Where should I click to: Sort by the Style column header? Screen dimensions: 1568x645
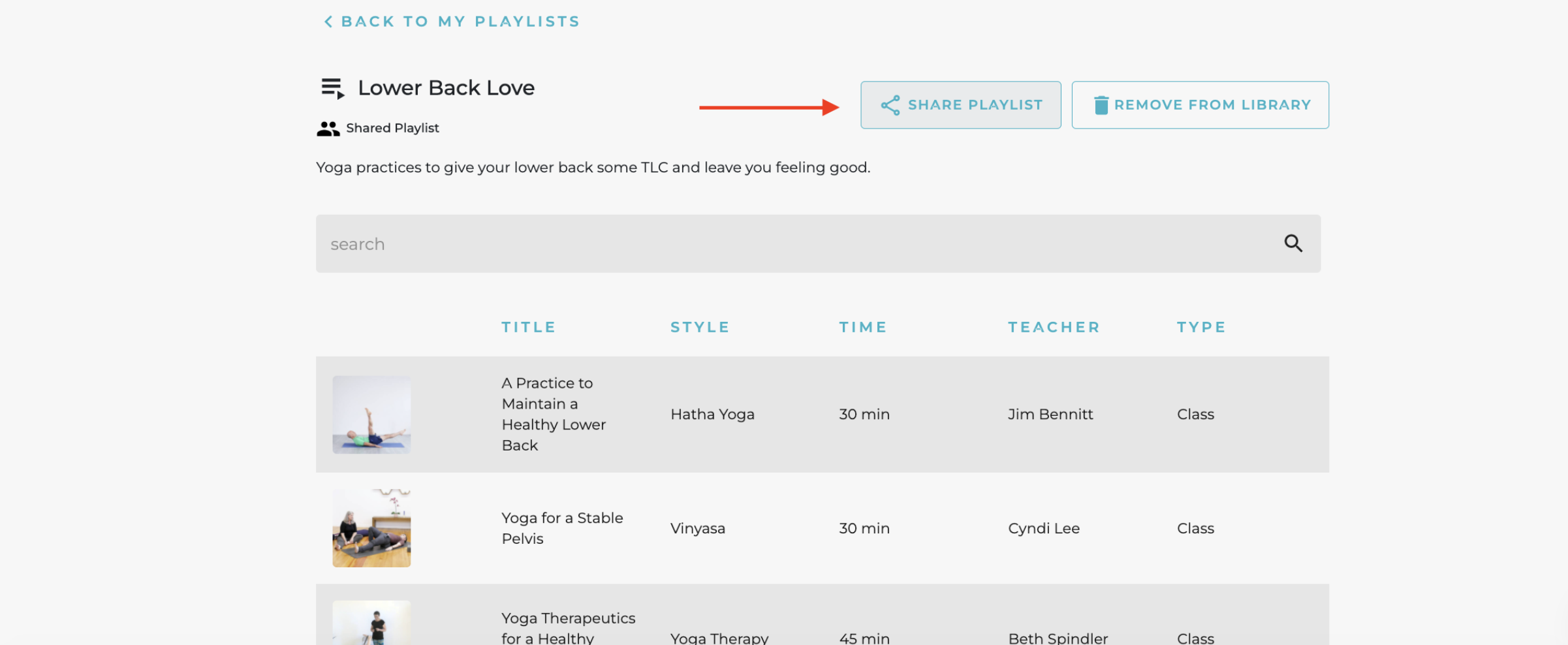[700, 327]
